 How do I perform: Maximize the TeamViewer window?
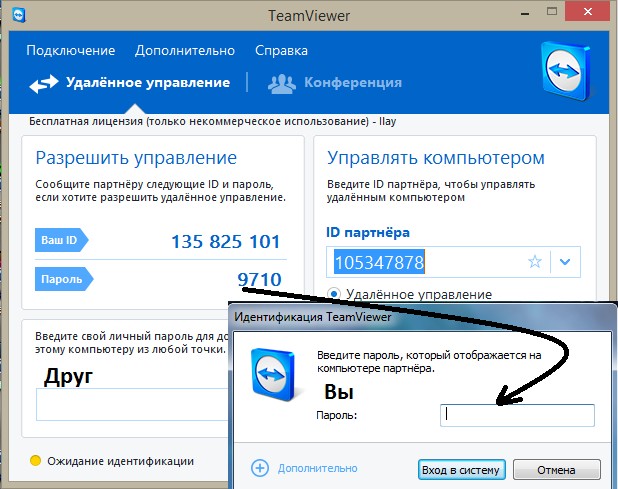click(x=552, y=11)
